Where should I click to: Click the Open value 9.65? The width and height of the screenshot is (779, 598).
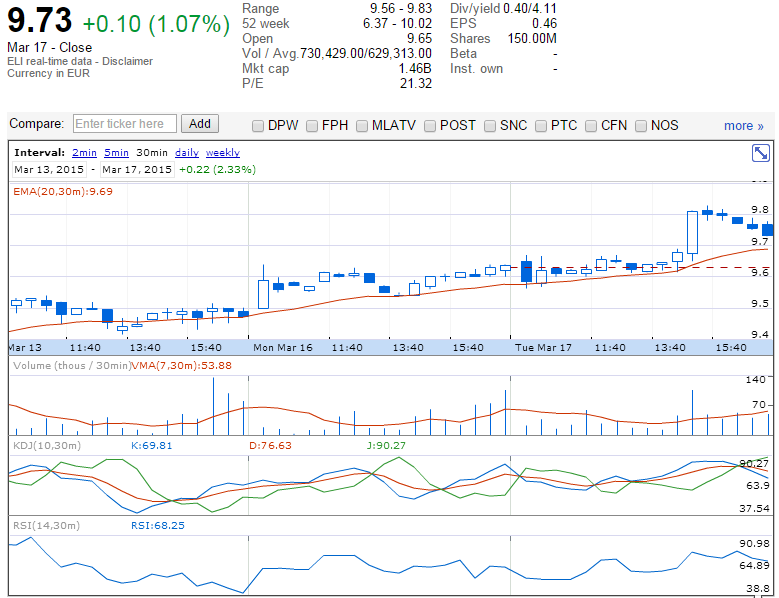pos(419,39)
